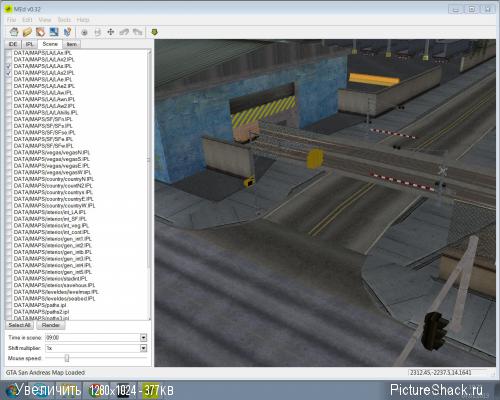Select the vegasS.IPL list entry
This screenshot has width=500, height=400.
[51, 159]
